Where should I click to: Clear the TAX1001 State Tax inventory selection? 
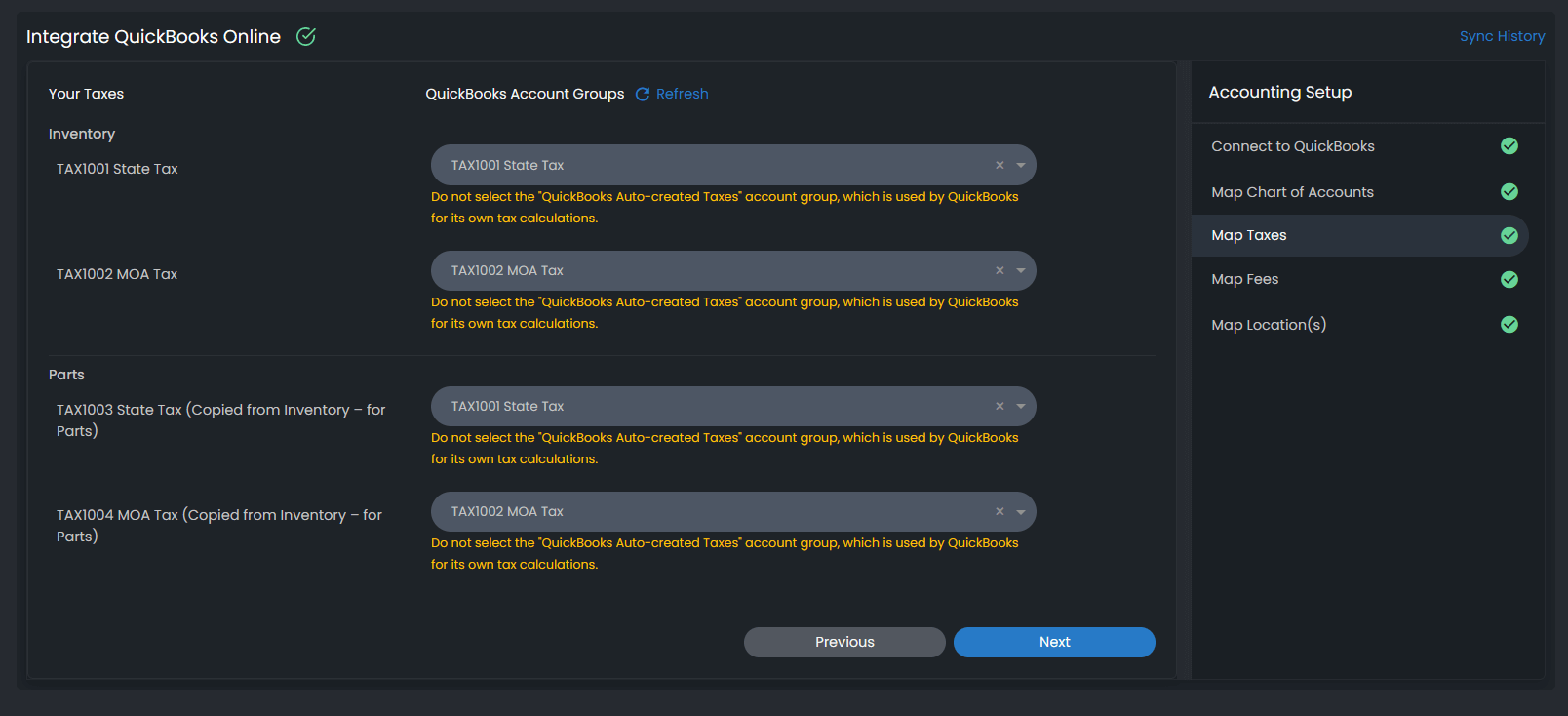point(1000,165)
